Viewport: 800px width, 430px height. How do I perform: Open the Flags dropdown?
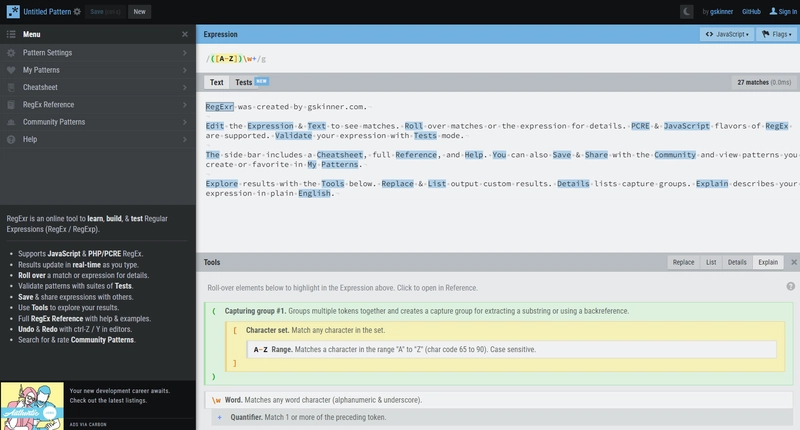point(777,34)
